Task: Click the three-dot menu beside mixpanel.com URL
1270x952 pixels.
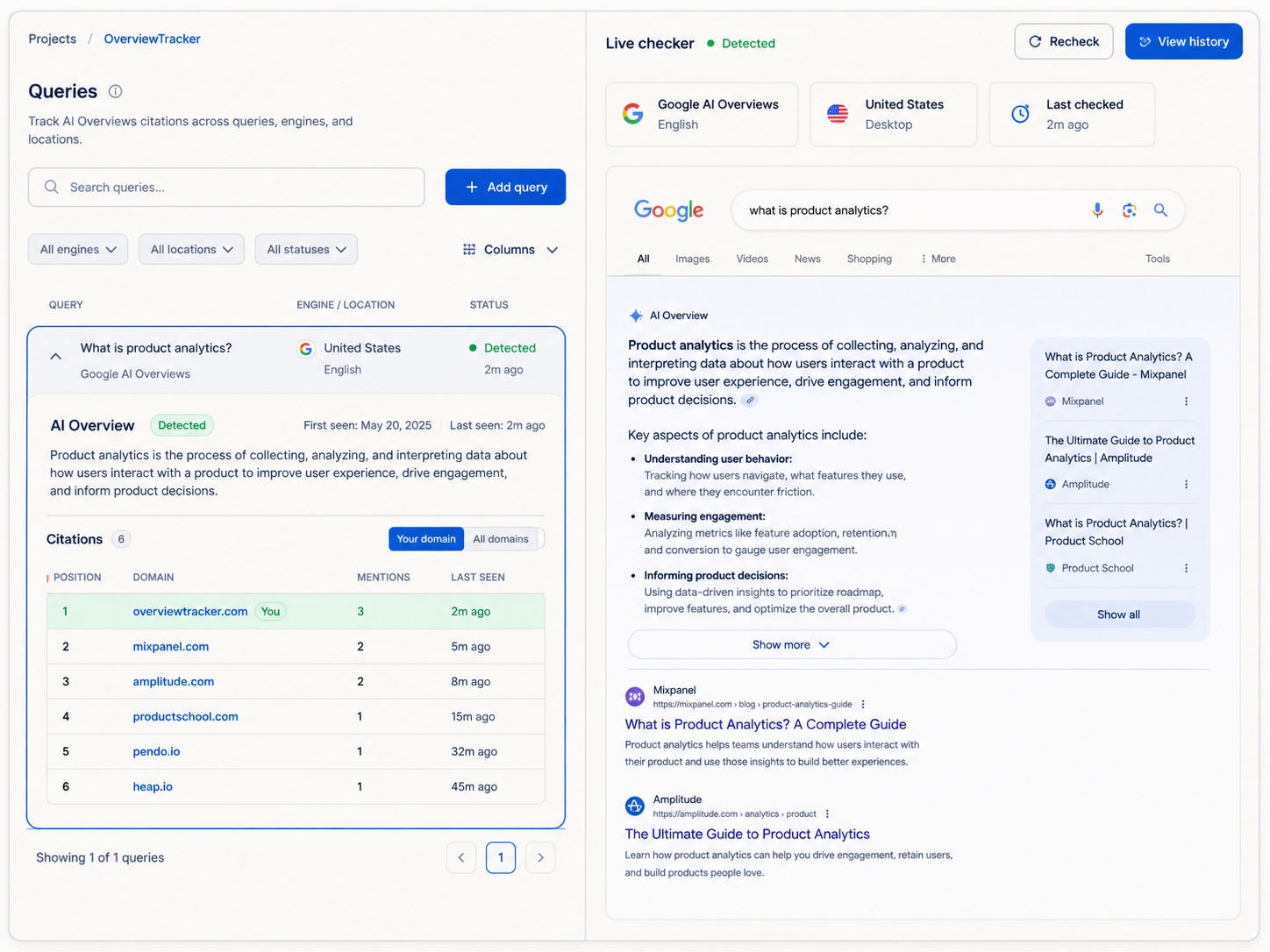Action: pyautogui.click(x=863, y=704)
